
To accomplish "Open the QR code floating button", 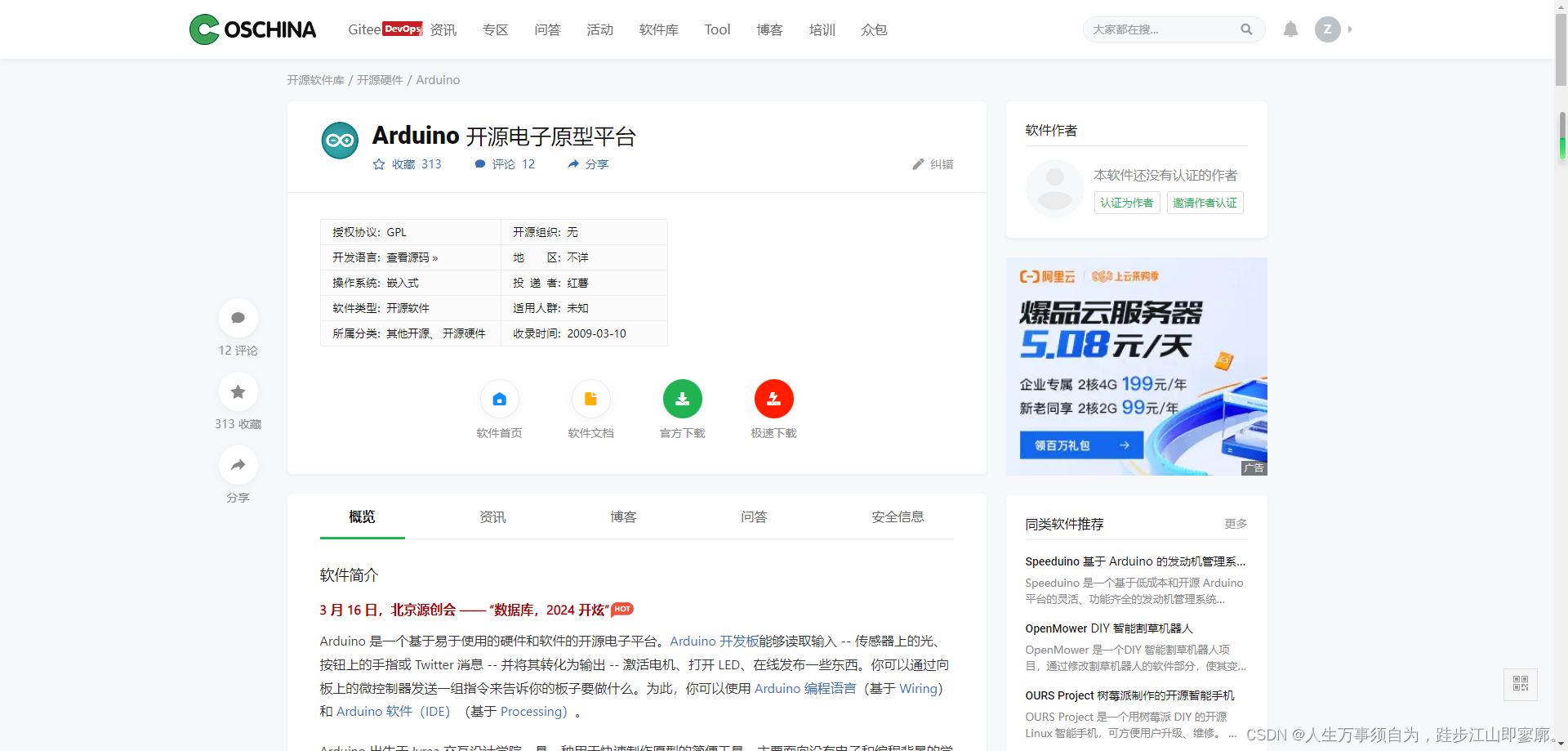I will point(1521,684).
